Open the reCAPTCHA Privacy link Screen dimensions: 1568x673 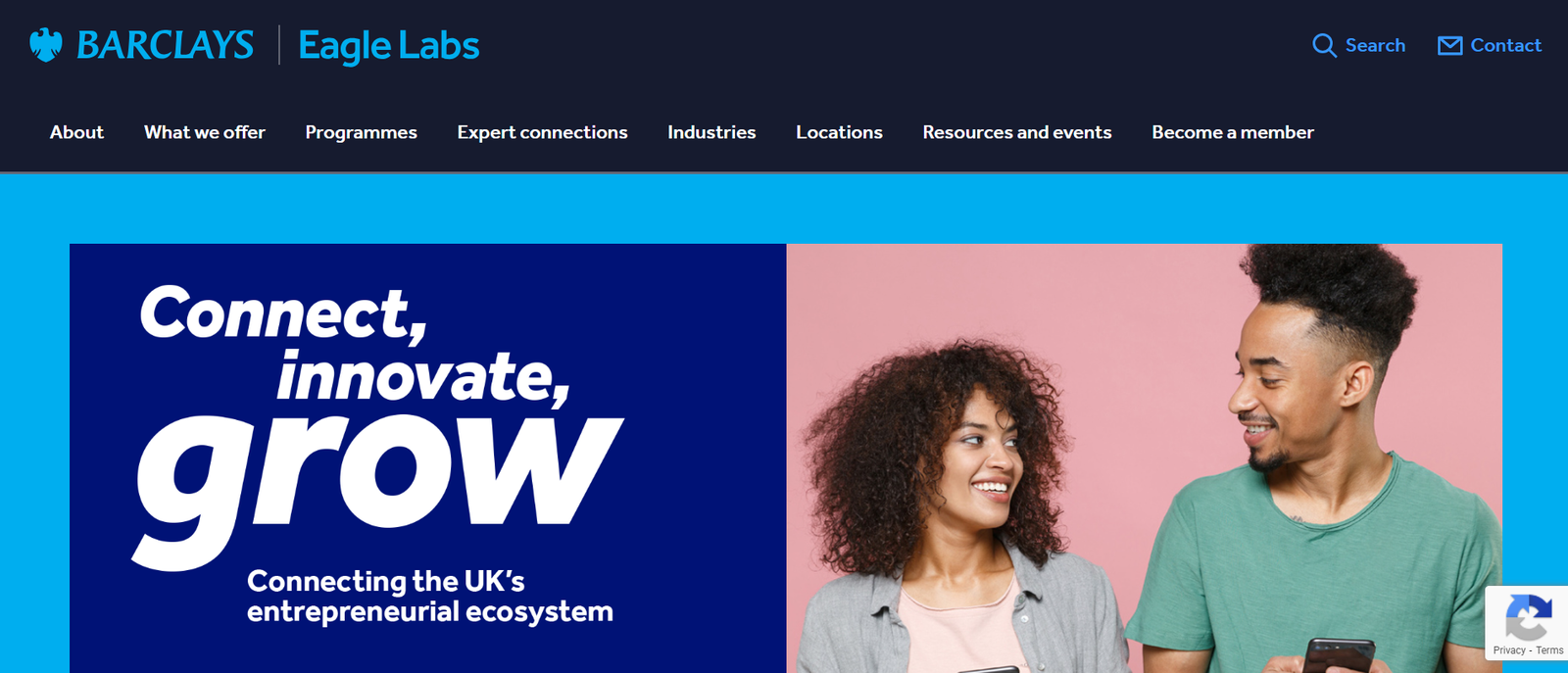(x=1509, y=650)
